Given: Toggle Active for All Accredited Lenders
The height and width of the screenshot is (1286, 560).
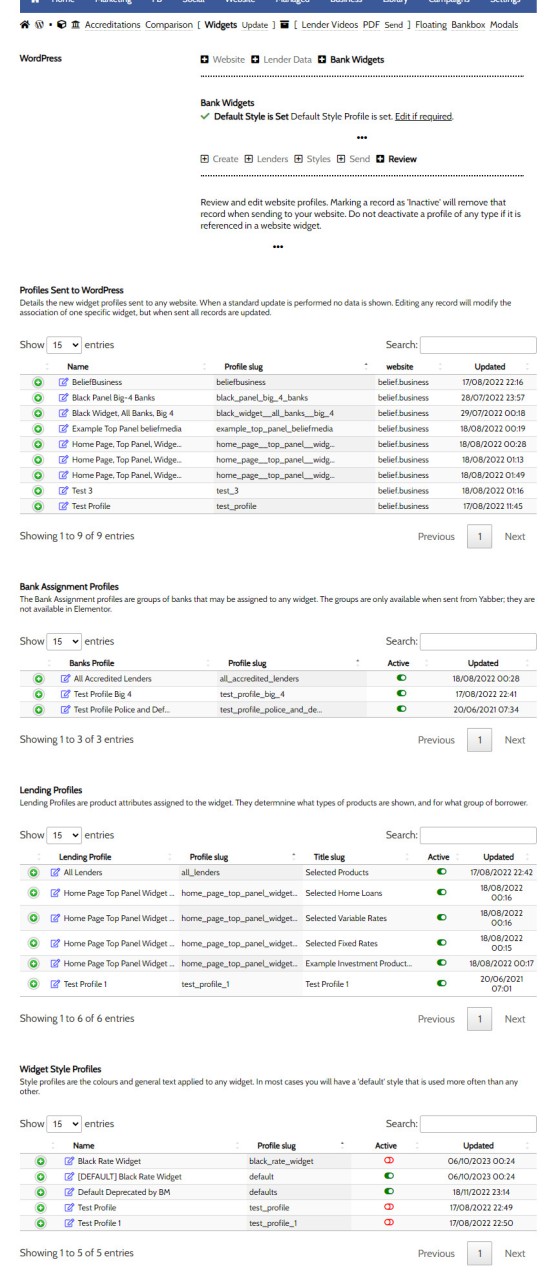Looking at the screenshot, I should [x=402, y=677].
